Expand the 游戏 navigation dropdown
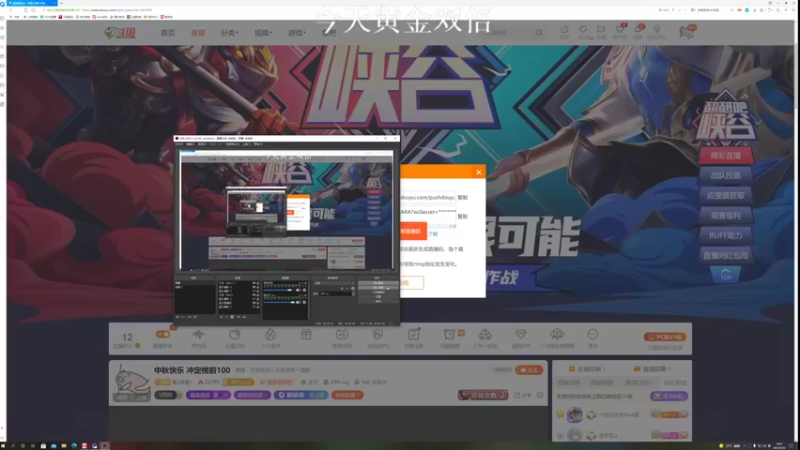 point(297,33)
